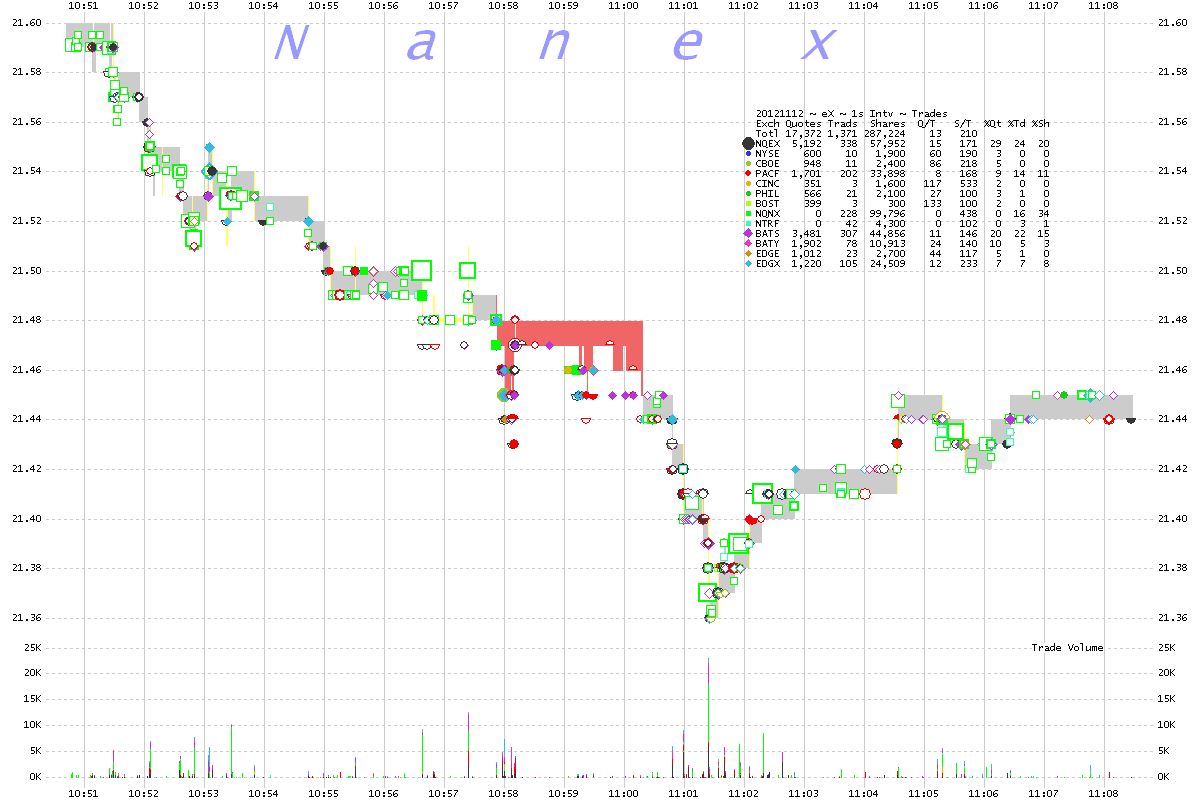This screenshot has width=1200, height=800.
Task: Click the CINC orange dot legend marker
Action: pos(748,183)
